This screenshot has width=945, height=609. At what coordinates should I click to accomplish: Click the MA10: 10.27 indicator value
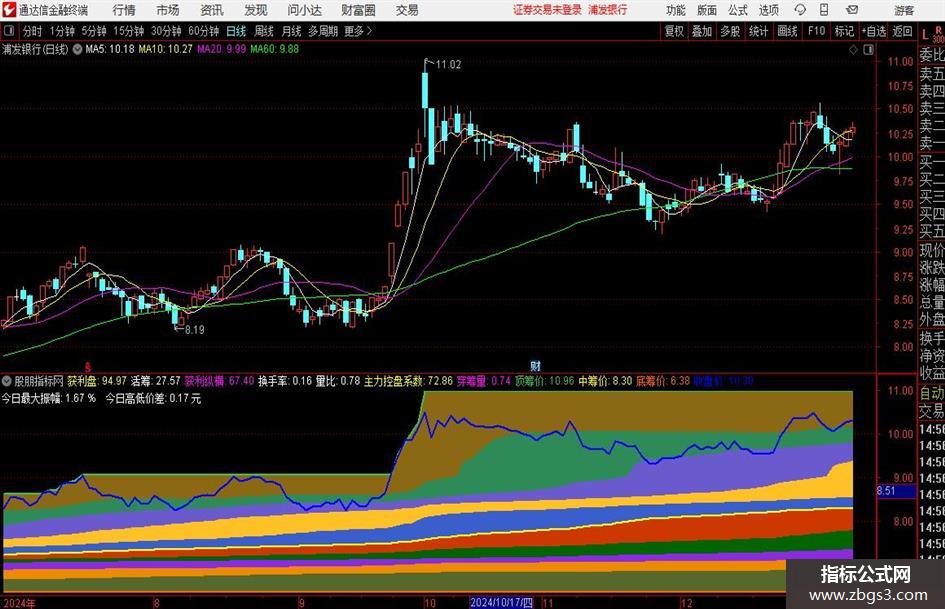pos(165,49)
